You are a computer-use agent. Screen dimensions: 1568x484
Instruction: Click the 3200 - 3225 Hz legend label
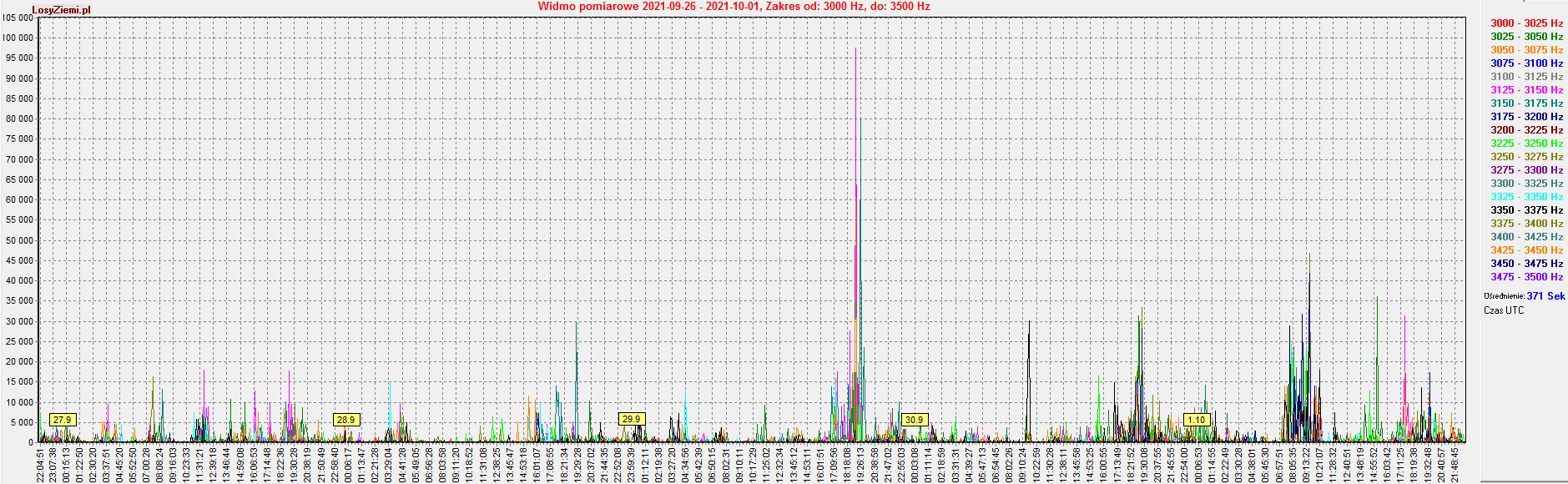[x=1526, y=130]
